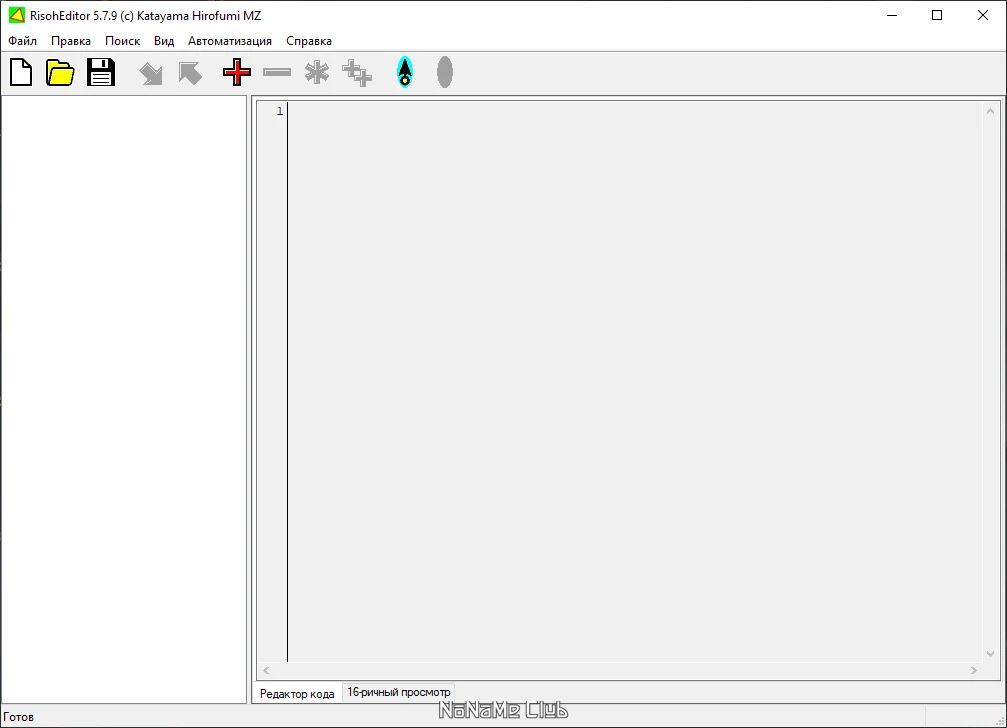Create a new file with the blank page icon
Viewport: 1007px width, 728px height.
pos(21,72)
